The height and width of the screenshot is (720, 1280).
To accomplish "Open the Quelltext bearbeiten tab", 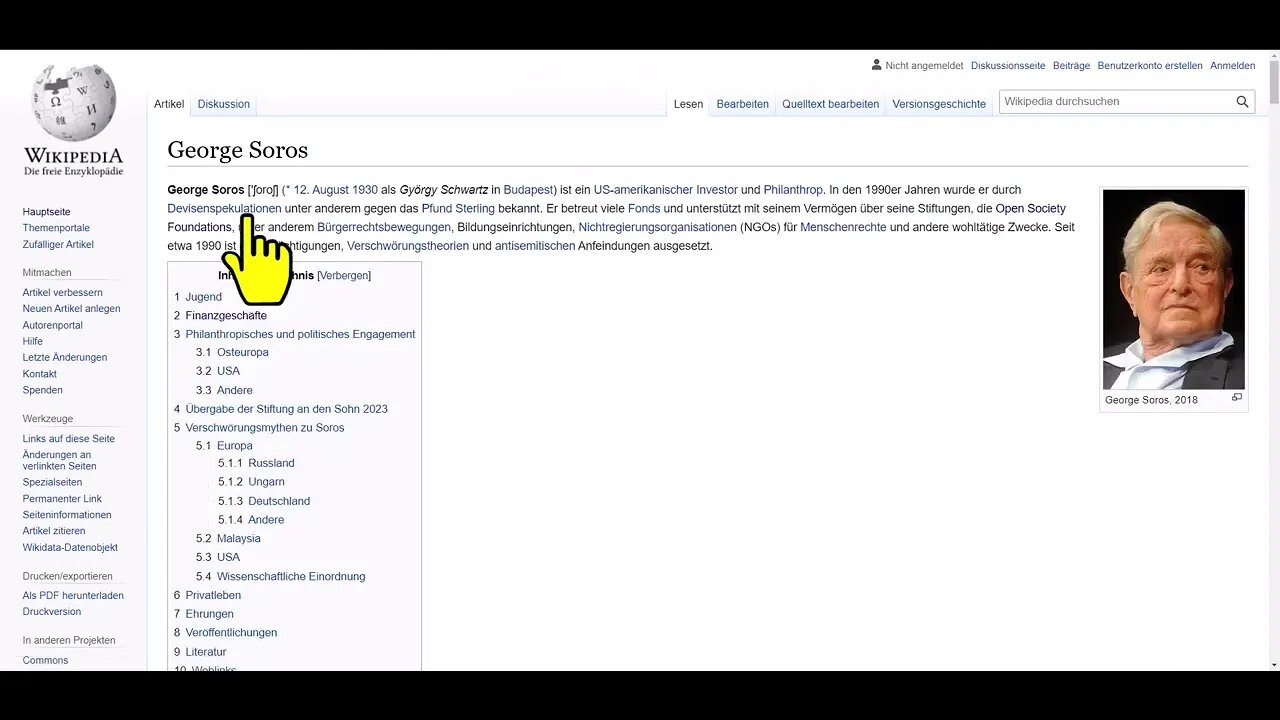I will [x=831, y=104].
